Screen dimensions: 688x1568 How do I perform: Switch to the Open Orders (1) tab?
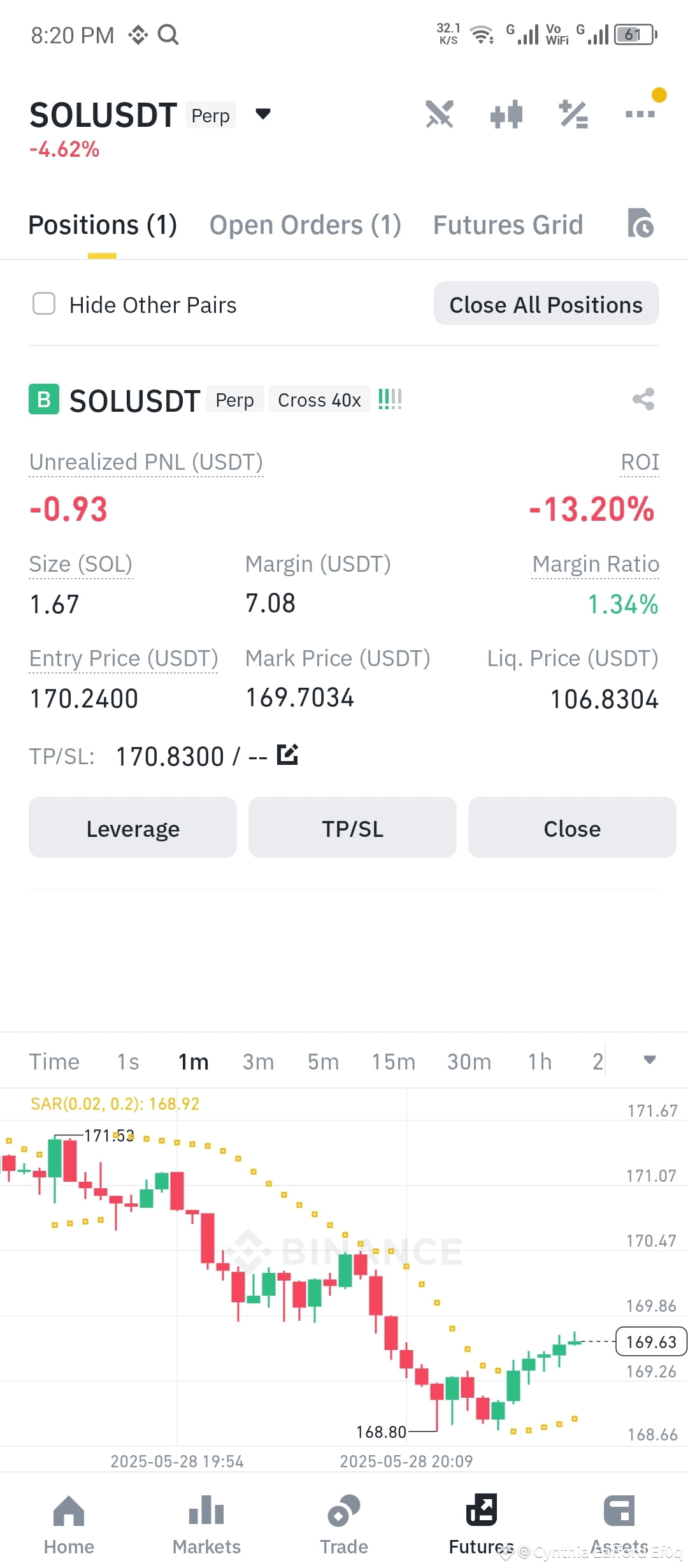pyautogui.click(x=305, y=225)
